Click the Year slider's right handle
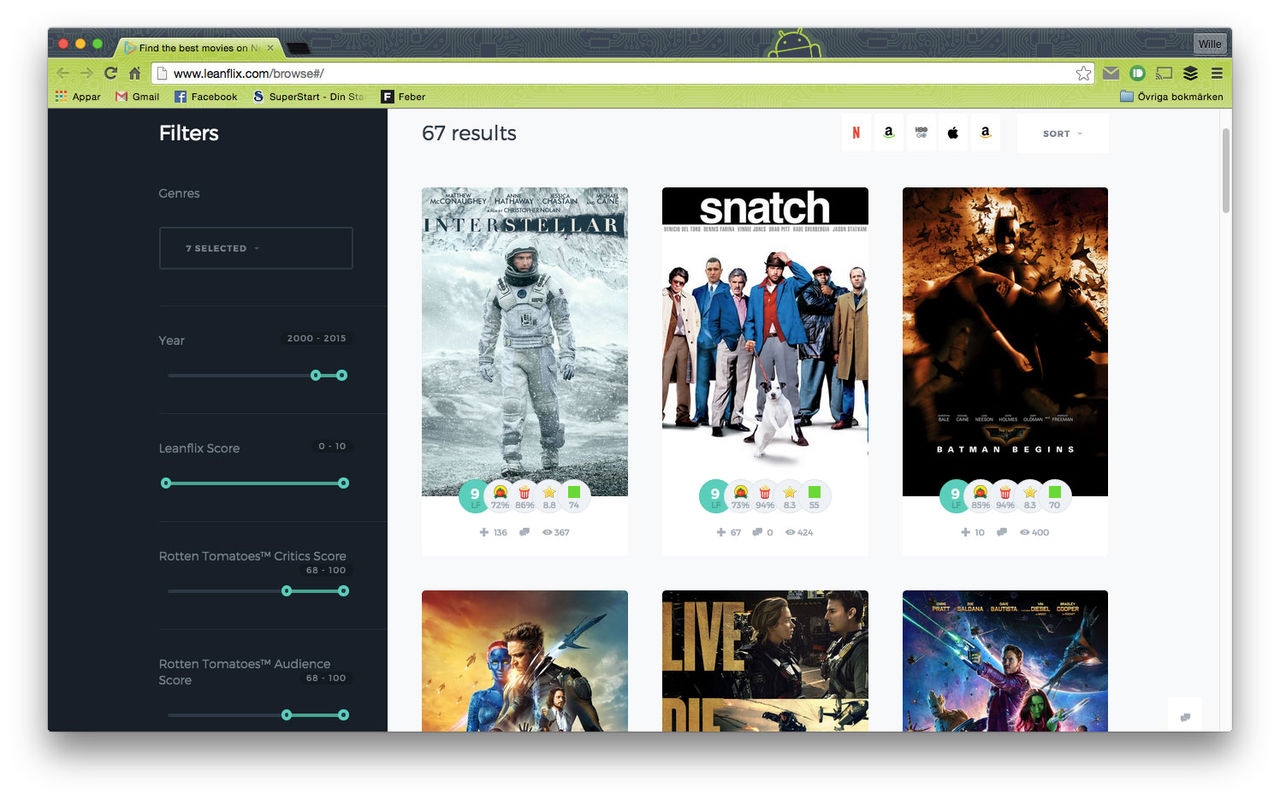 pyautogui.click(x=342, y=375)
